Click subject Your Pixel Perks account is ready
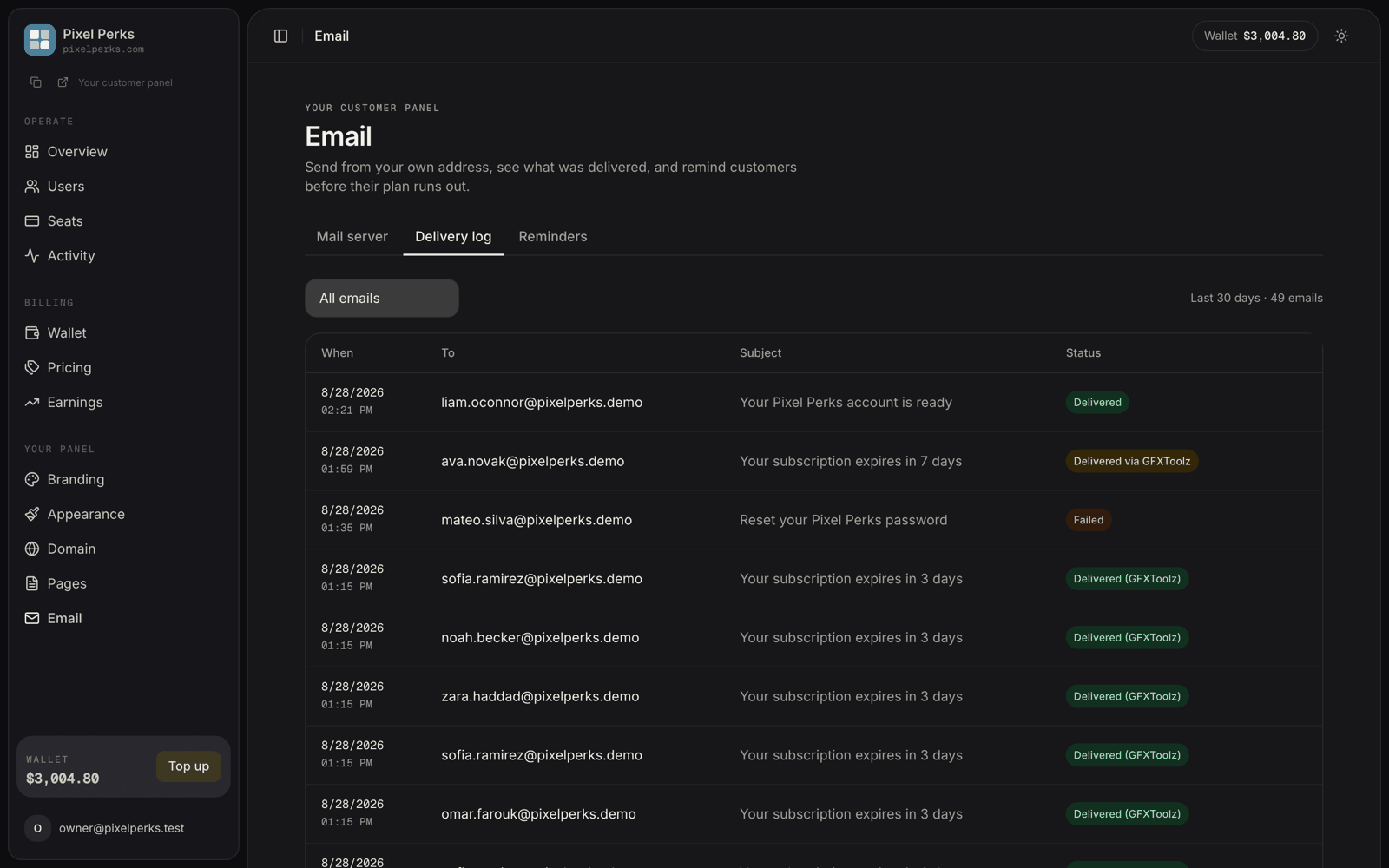This screenshot has height=868, width=1389. [x=846, y=402]
